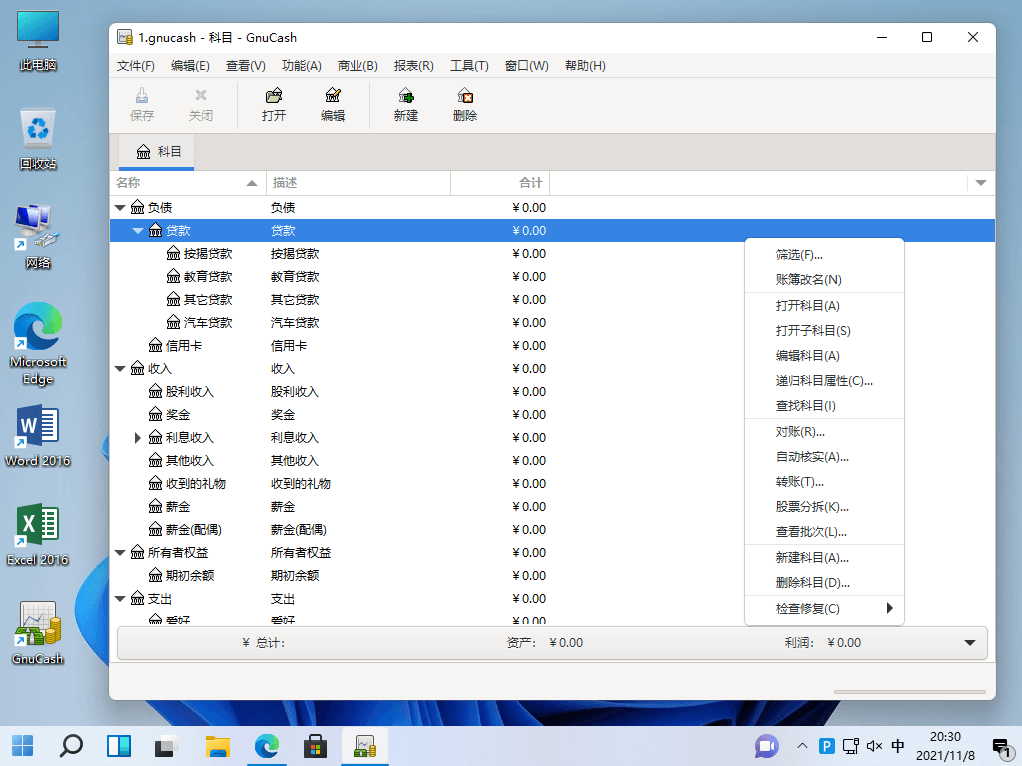Click the 描述 column header
Viewport: 1022px width, 766px height.
click(x=358, y=183)
